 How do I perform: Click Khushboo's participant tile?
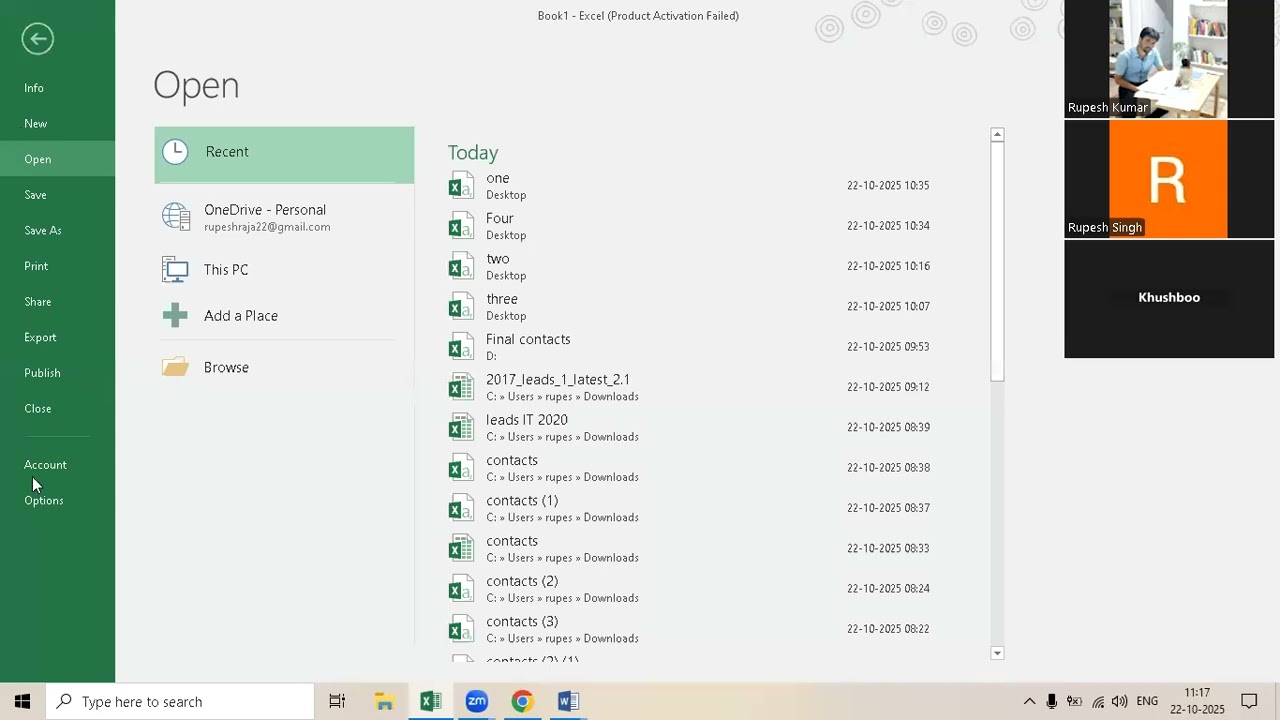pyautogui.click(x=1169, y=299)
